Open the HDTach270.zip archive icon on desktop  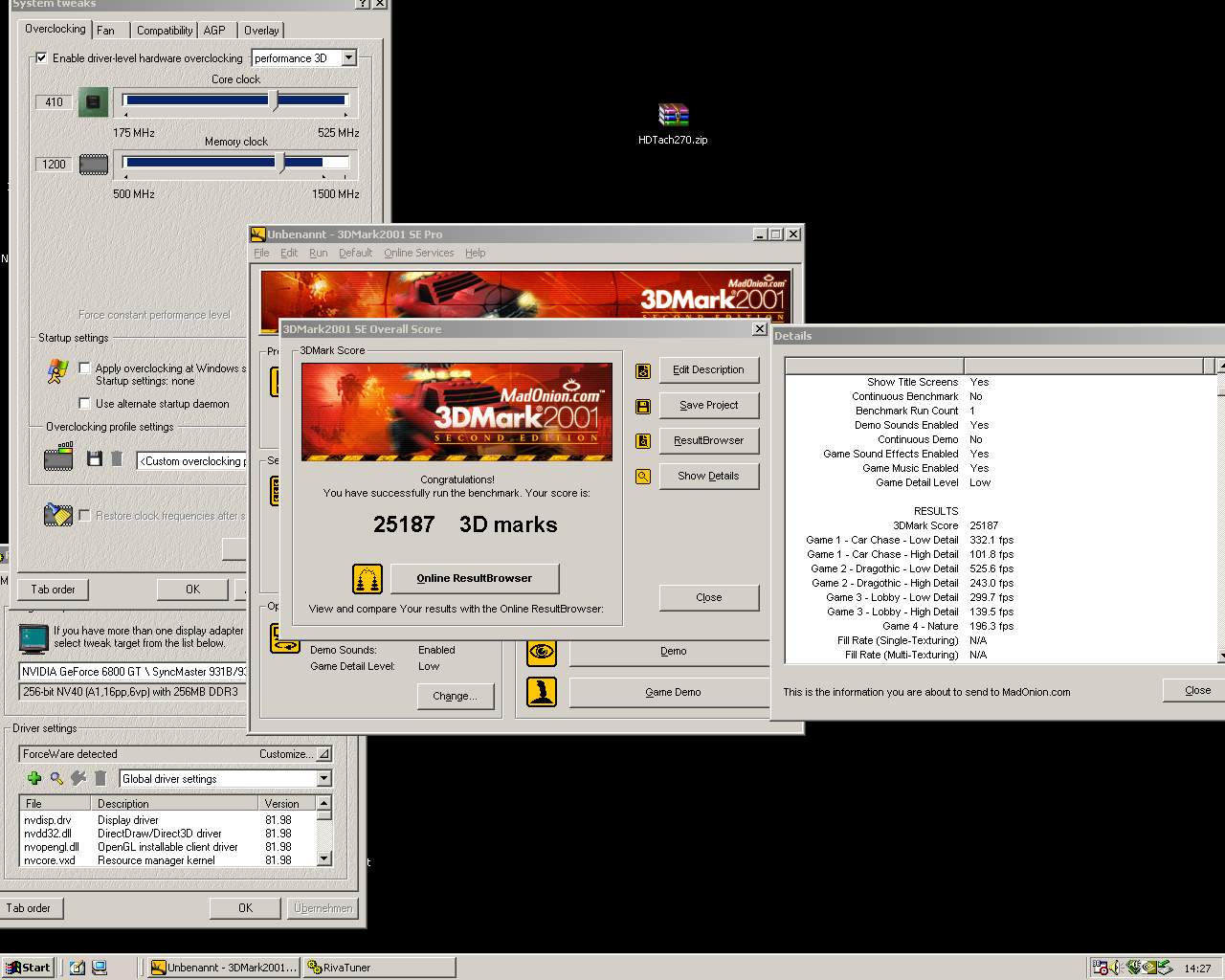pos(674,115)
